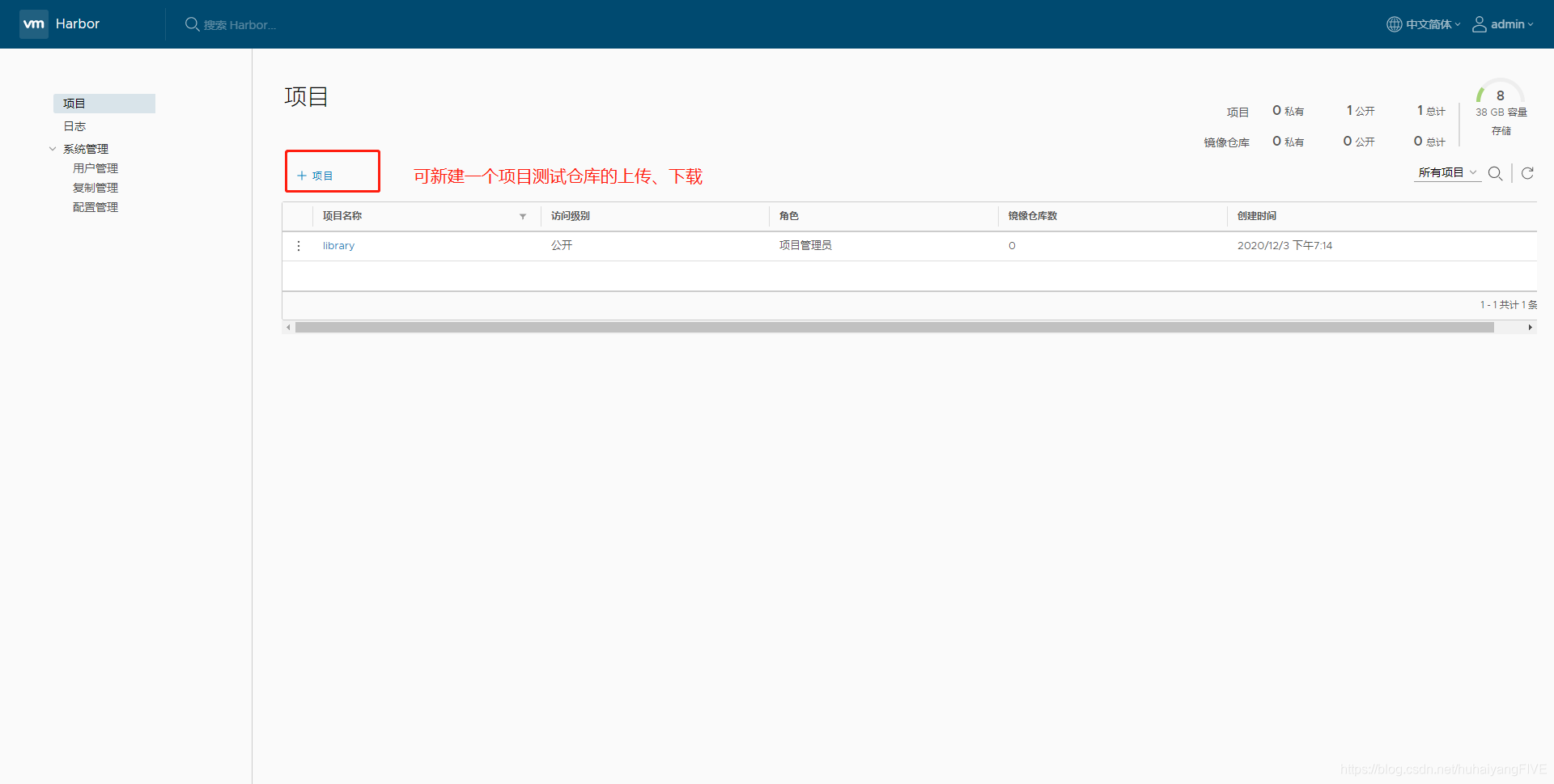This screenshot has height=784, width=1554.
Task: Click the Harbor title text
Action: (x=78, y=24)
